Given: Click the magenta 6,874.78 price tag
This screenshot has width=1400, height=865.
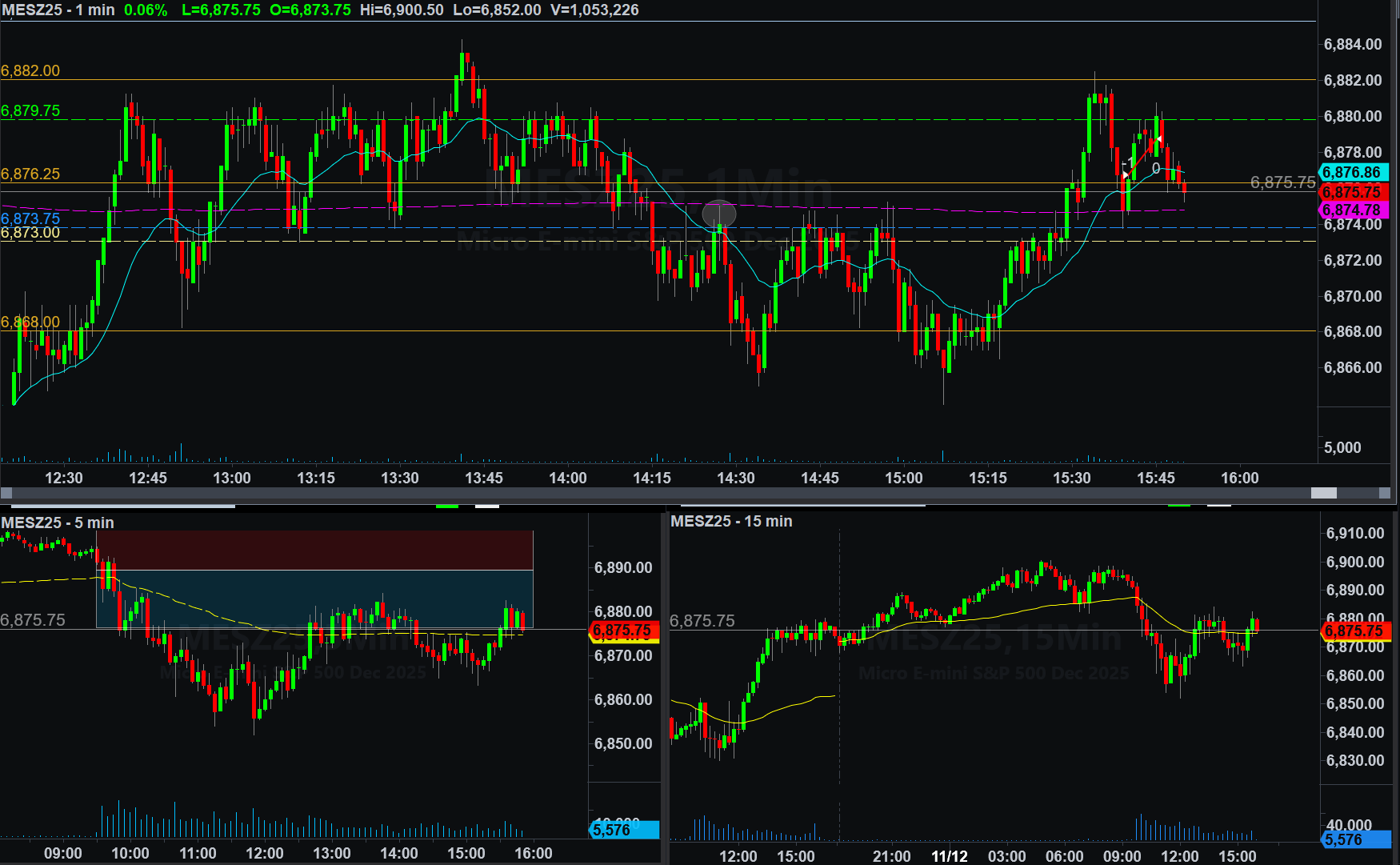Looking at the screenshot, I should 1352,210.
